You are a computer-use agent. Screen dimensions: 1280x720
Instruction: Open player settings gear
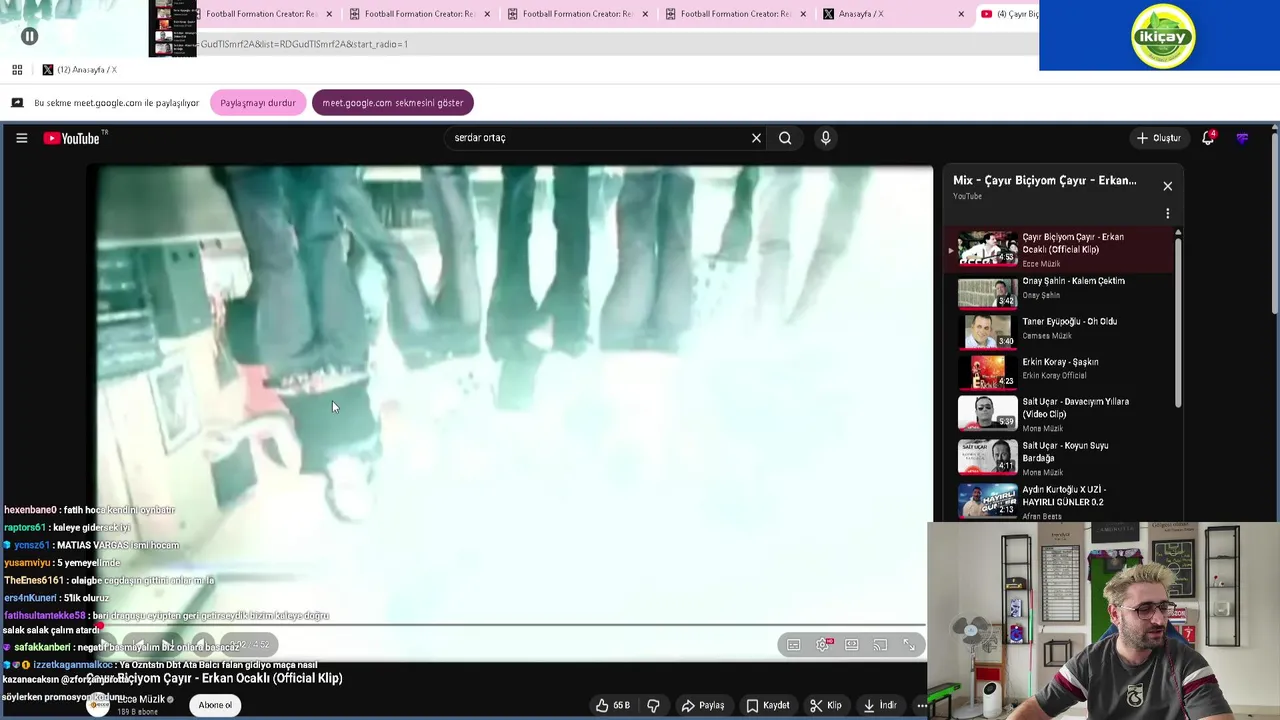823,645
